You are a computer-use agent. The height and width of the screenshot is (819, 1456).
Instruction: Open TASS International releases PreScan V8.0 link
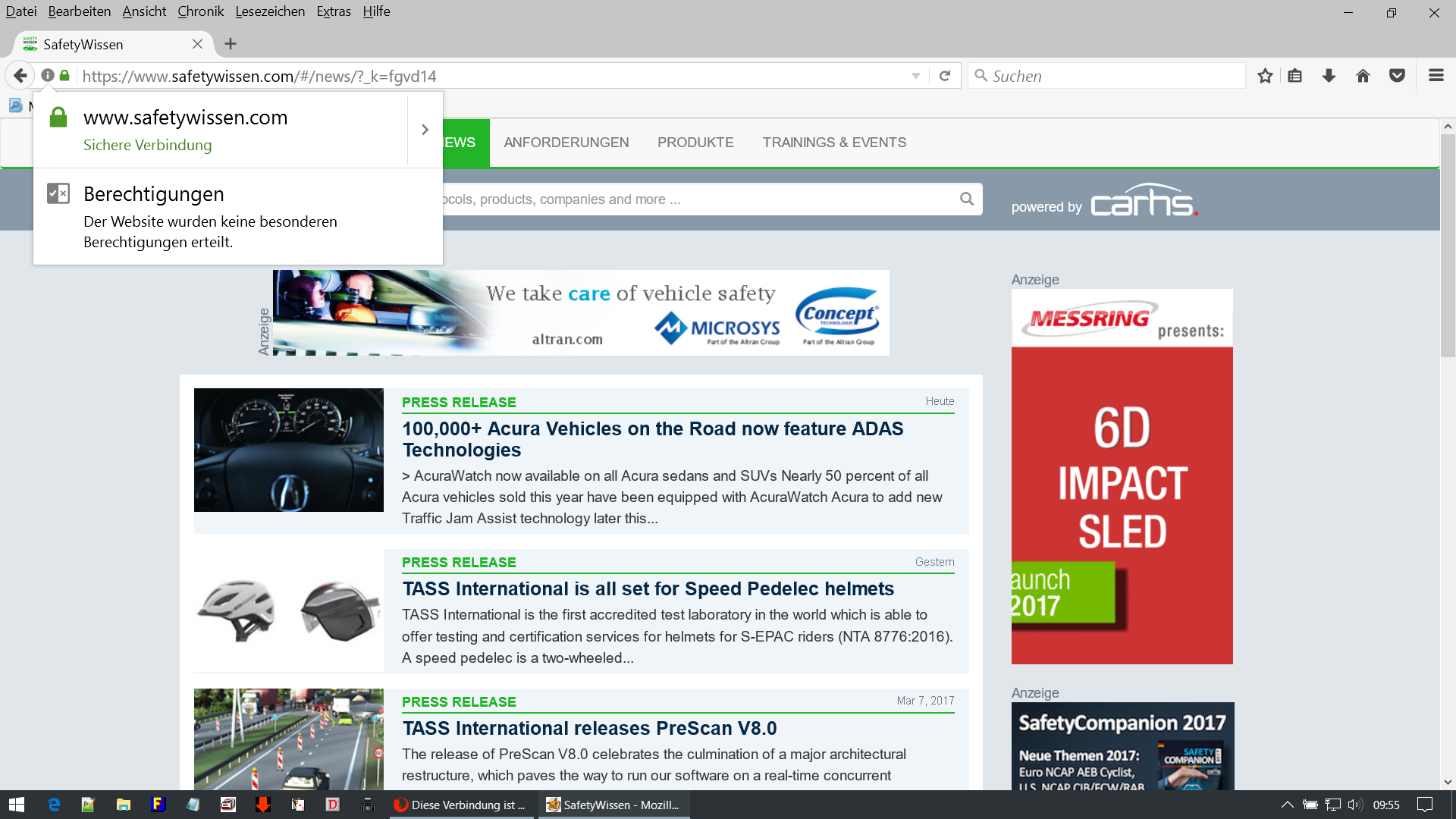tap(589, 728)
